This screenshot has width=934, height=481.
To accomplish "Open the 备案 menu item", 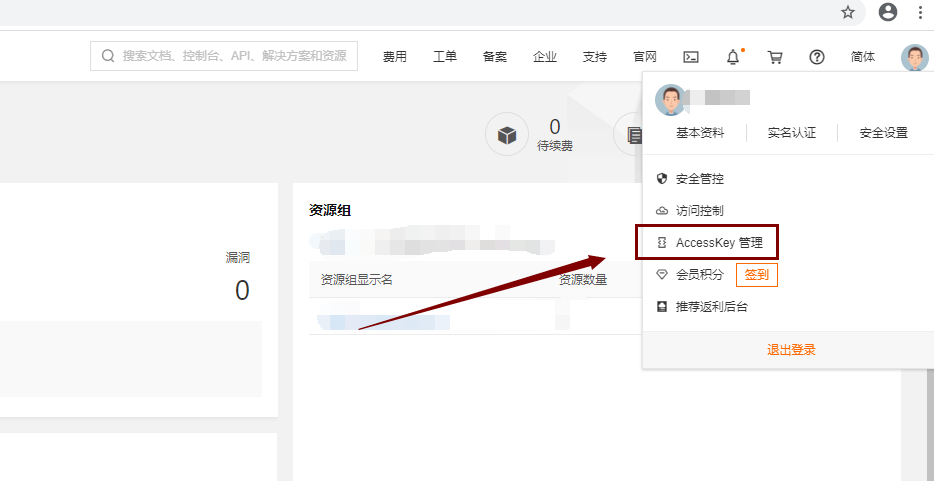I will pyautogui.click(x=495, y=57).
